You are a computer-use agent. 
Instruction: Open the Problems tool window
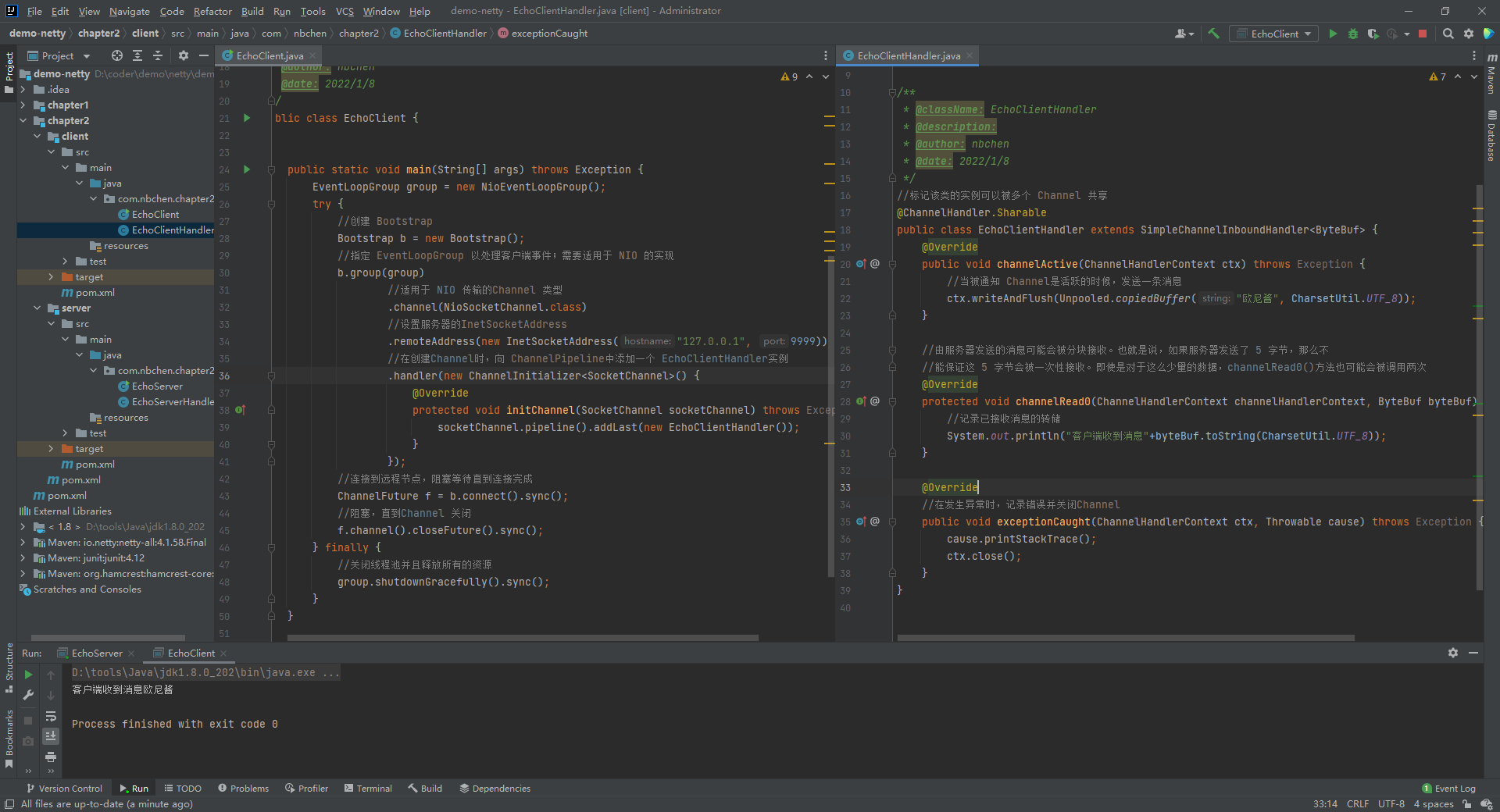coord(243,789)
